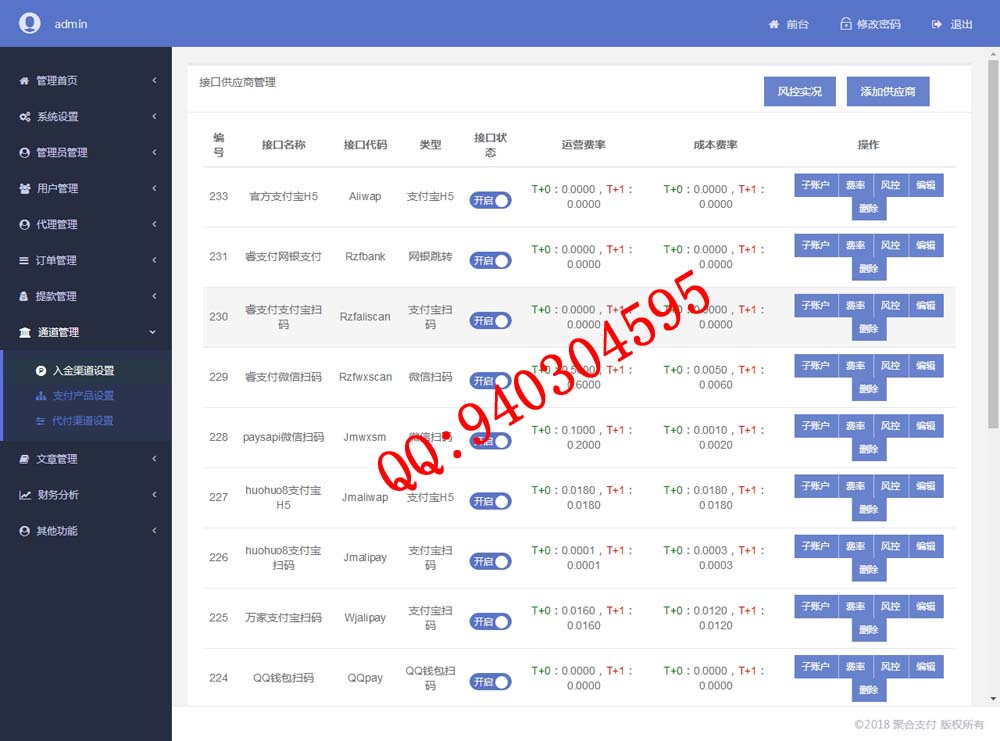Expand the 系统设置 menu chevron

[x=154, y=116]
